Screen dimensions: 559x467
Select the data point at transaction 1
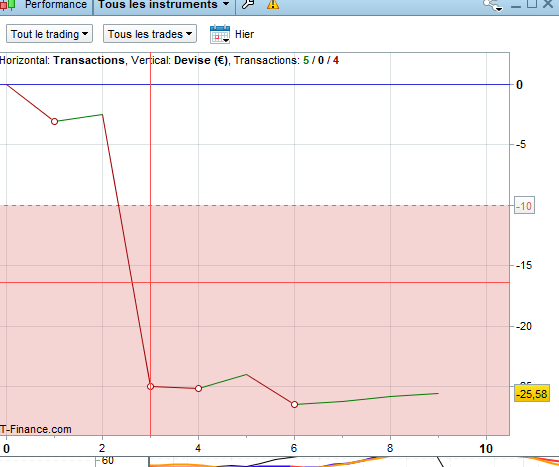[x=55, y=122]
